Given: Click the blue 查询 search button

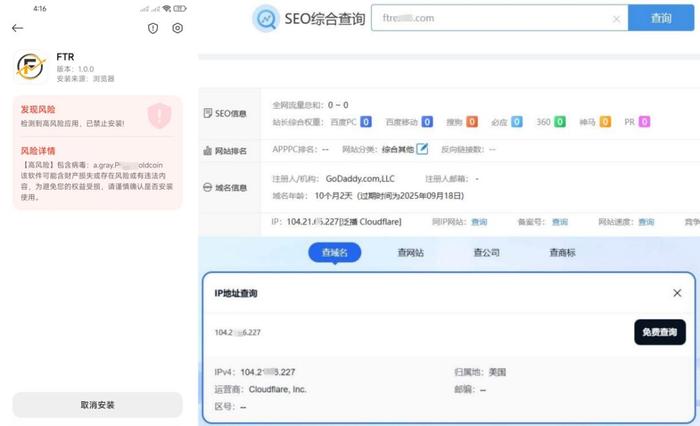Looking at the screenshot, I should 661,18.
